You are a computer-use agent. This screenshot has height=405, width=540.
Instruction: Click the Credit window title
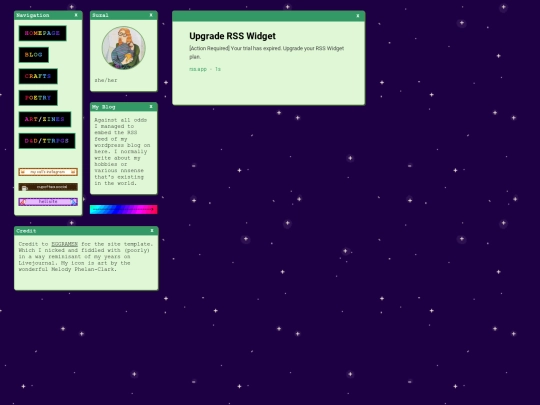[x=26, y=231]
